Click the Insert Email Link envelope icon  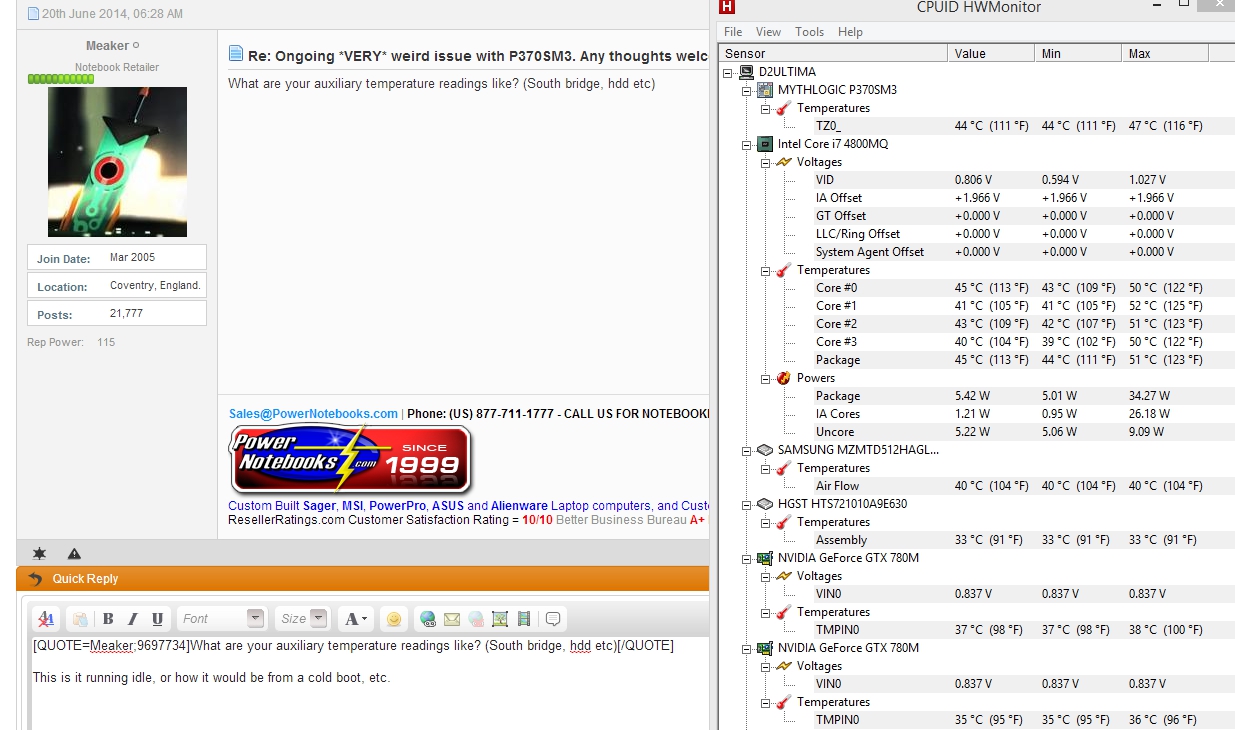pyautogui.click(x=452, y=619)
